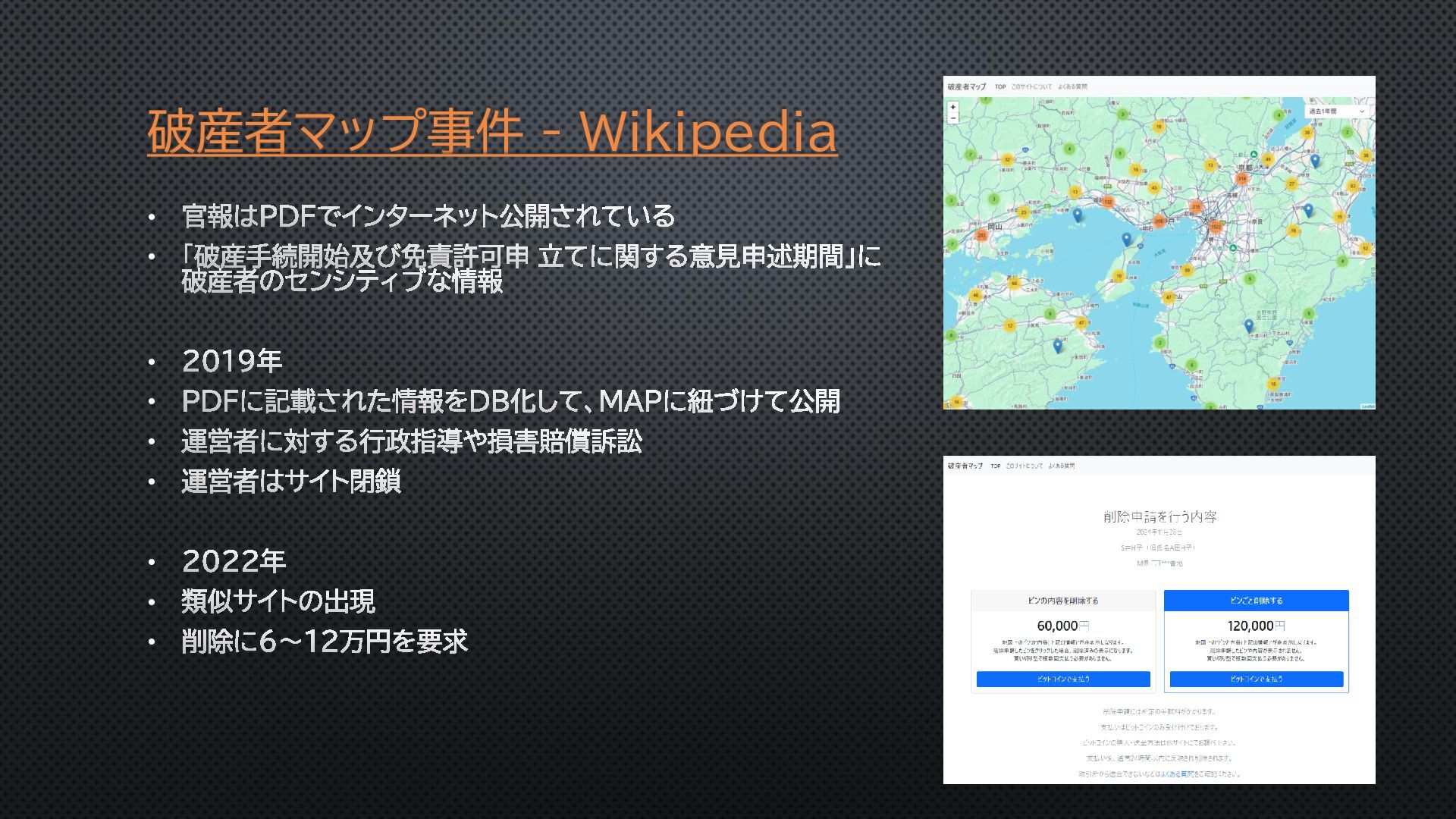
Task: Select TOP in the map screenshot navbar
Action: click(1000, 86)
